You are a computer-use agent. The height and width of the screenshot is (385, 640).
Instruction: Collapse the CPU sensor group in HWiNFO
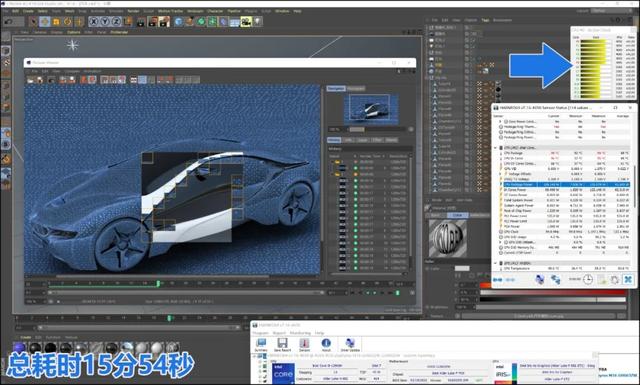pos(496,148)
